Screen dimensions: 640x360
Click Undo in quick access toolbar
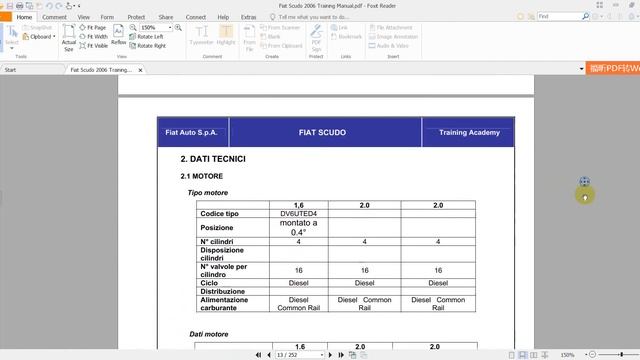(49, 6)
